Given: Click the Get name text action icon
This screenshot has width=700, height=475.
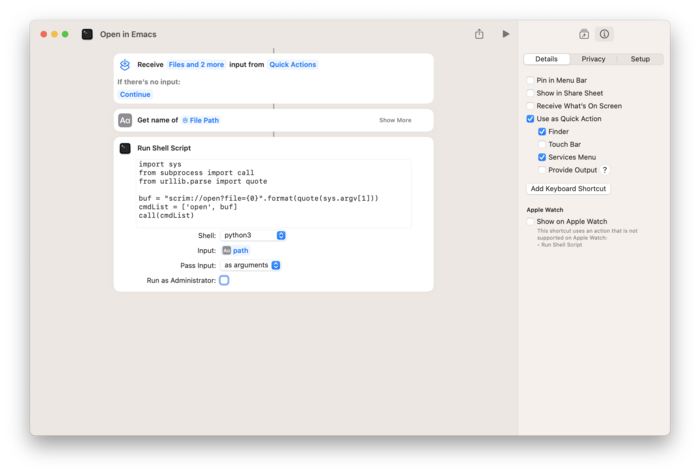Looking at the screenshot, I should point(125,121).
